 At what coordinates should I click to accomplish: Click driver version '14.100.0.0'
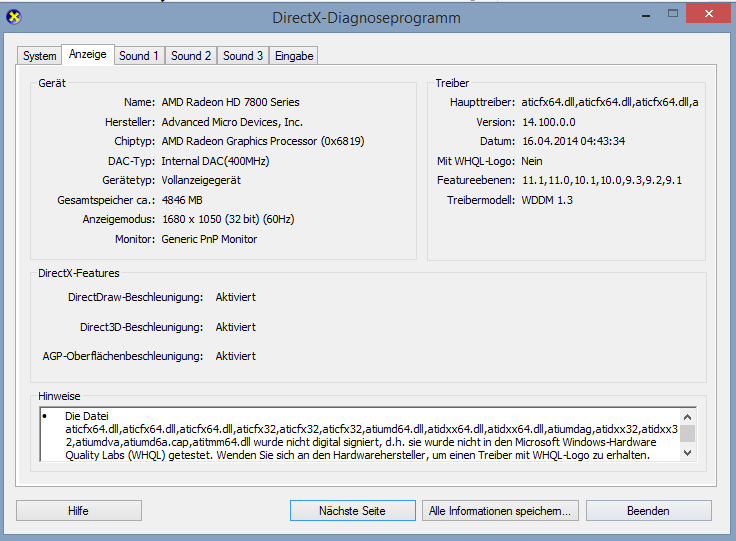[x=549, y=122]
